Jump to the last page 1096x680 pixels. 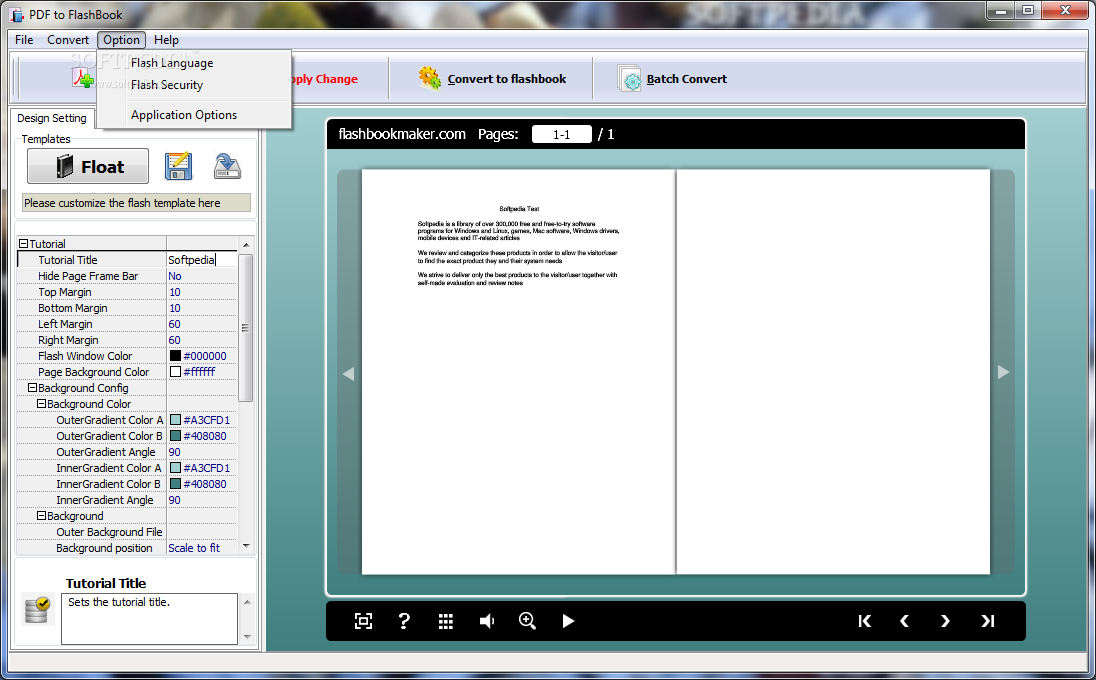pyautogui.click(x=987, y=621)
